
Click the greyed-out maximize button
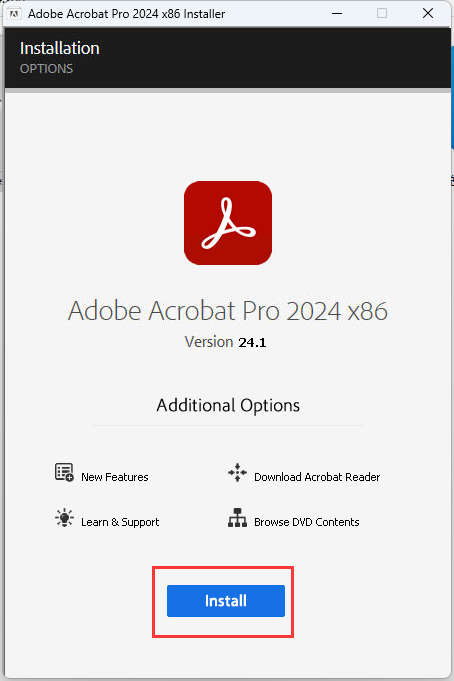click(382, 13)
